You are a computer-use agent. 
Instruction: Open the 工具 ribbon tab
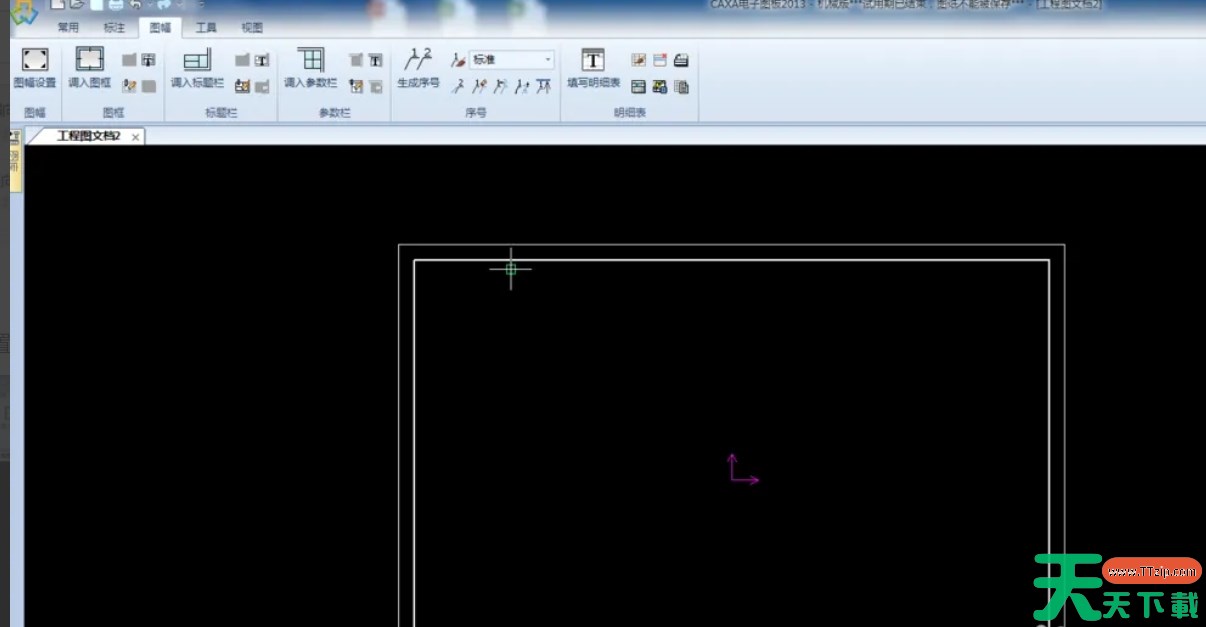click(x=206, y=28)
